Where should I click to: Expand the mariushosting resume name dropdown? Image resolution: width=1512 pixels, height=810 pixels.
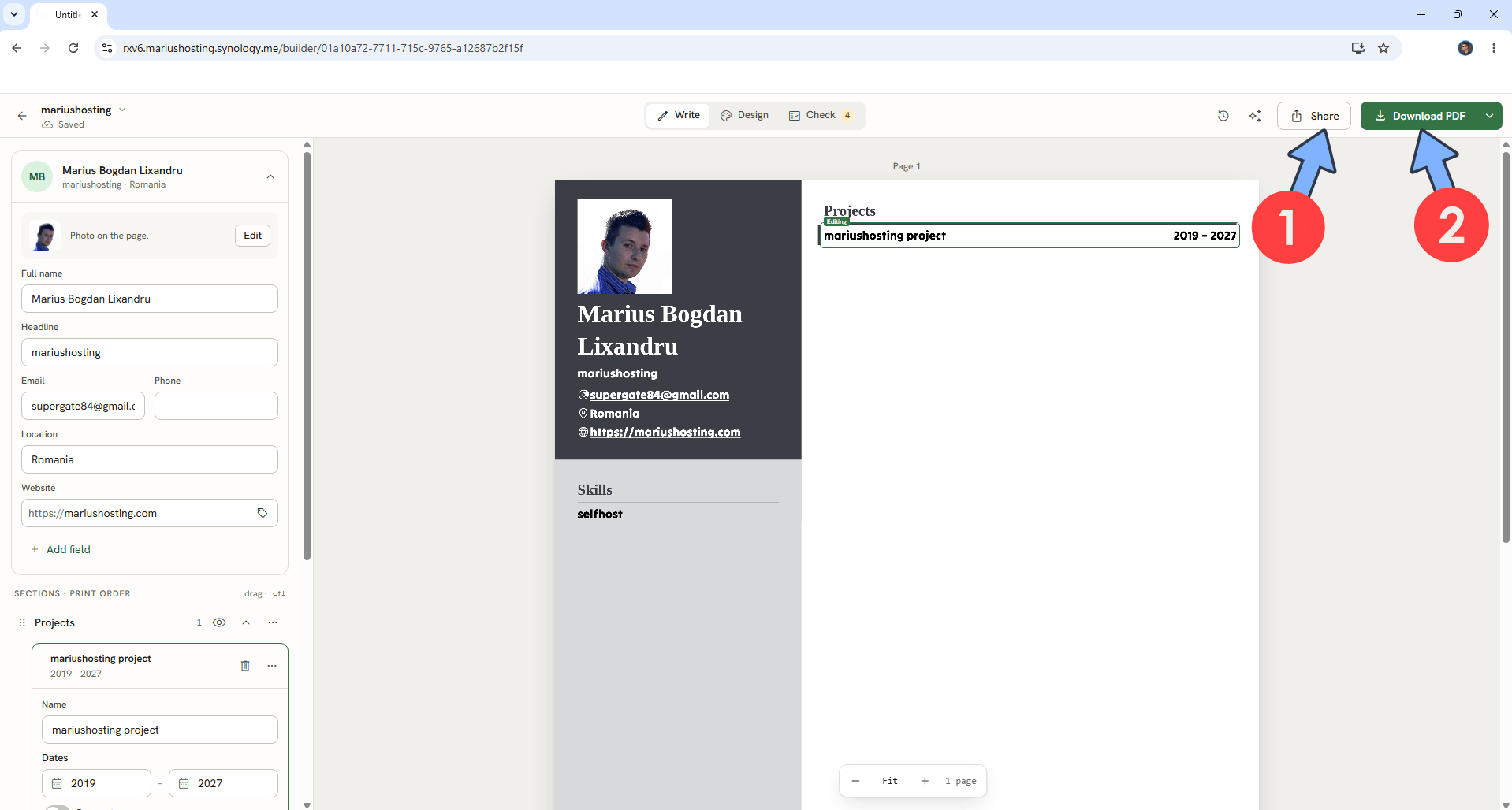(122, 110)
